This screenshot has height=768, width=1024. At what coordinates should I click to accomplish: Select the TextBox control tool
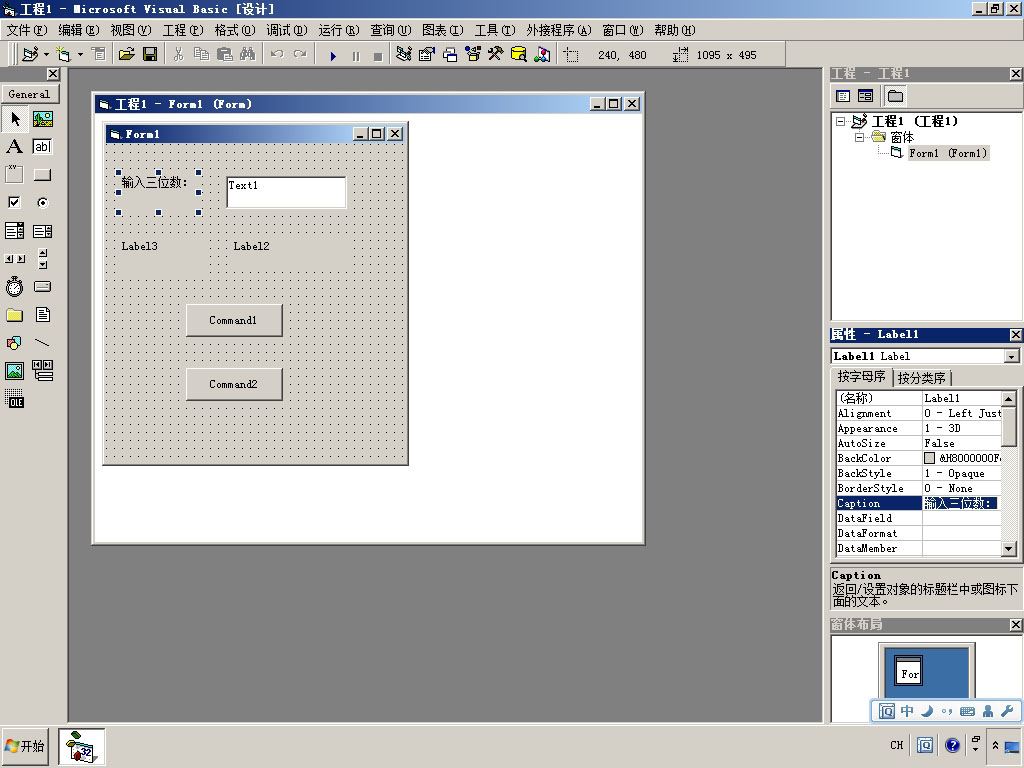click(x=42, y=146)
